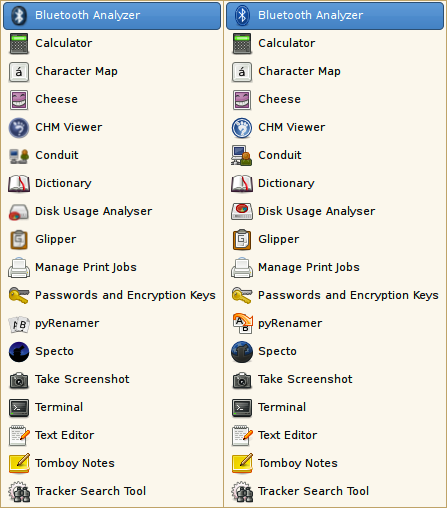Click the Bluetooth Analyzer icon in left menu
The image size is (447, 508).
click(x=19, y=15)
